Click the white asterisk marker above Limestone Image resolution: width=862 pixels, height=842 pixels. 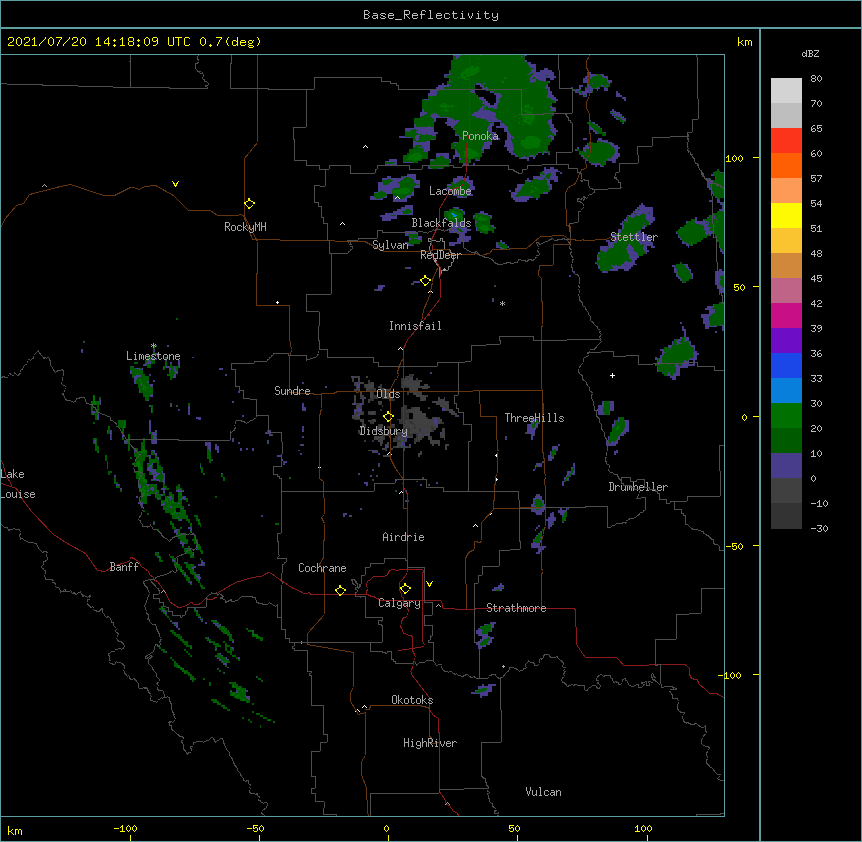153,346
